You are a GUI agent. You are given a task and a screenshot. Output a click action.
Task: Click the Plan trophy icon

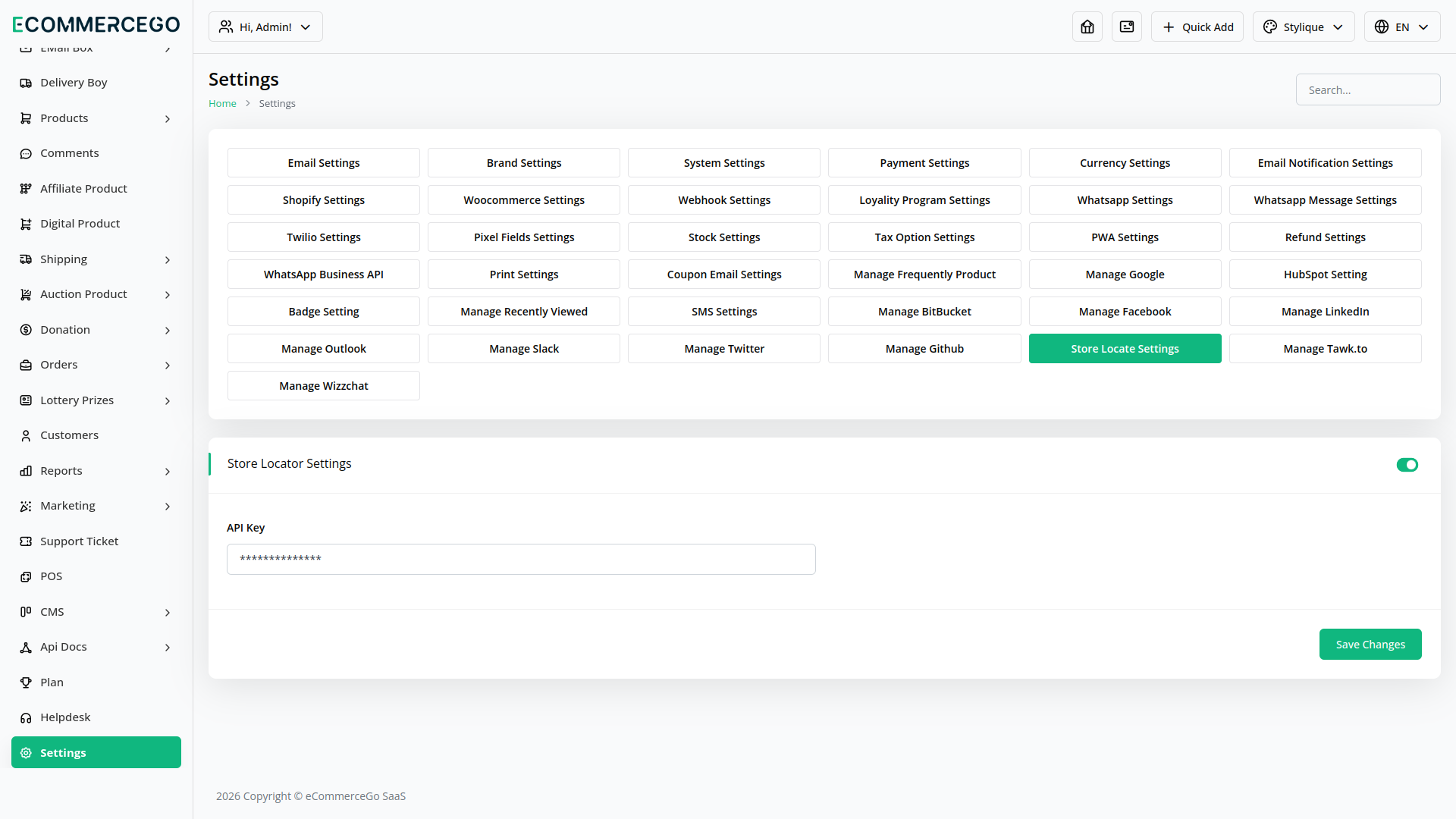point(26,682)
